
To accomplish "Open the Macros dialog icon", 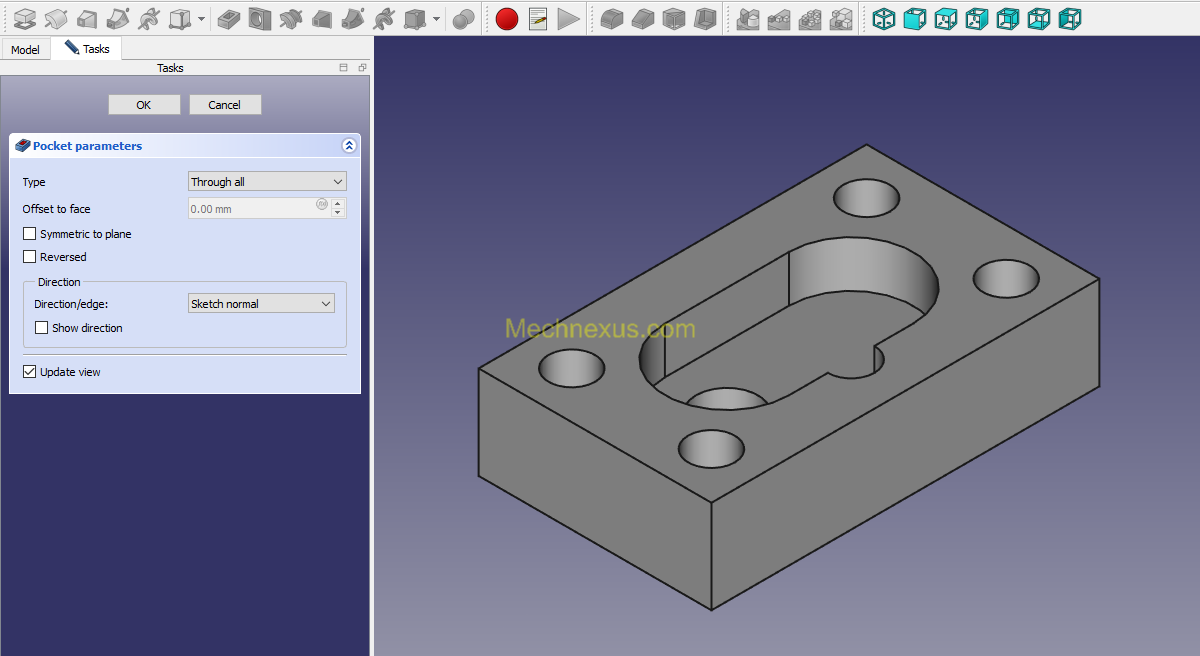I will point(538,18).
